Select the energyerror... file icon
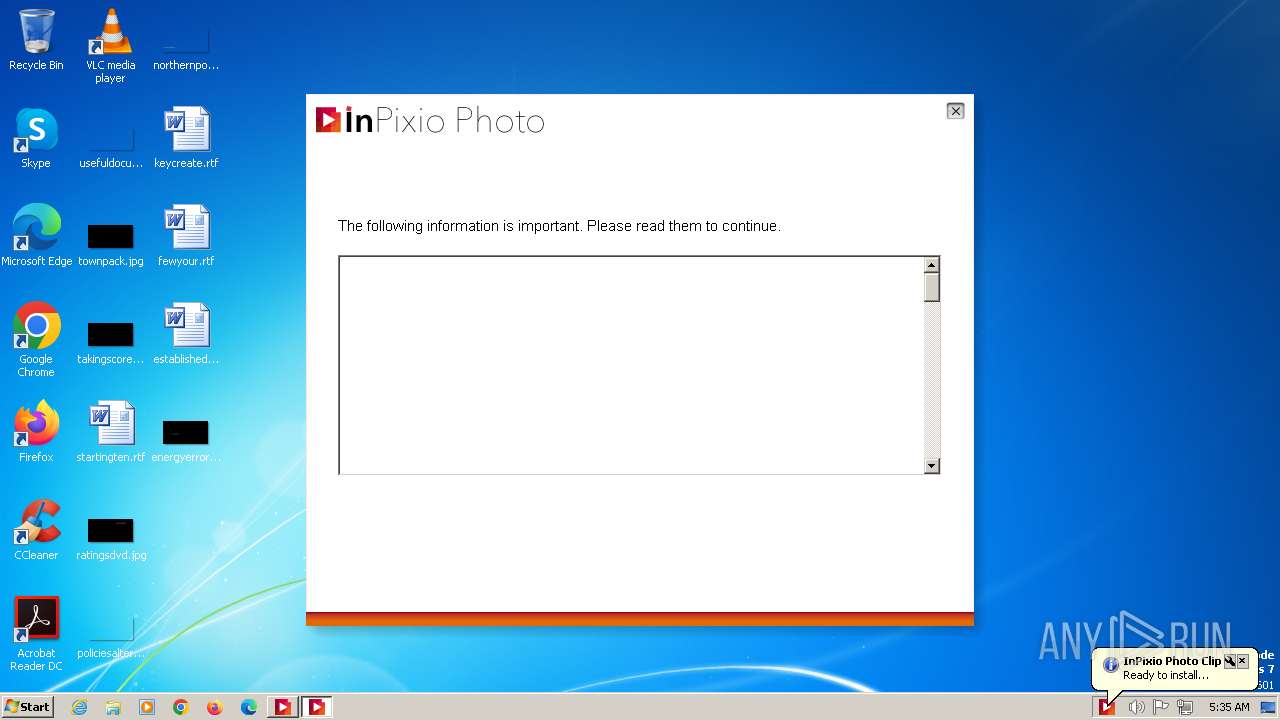 [x=186, y=440]
